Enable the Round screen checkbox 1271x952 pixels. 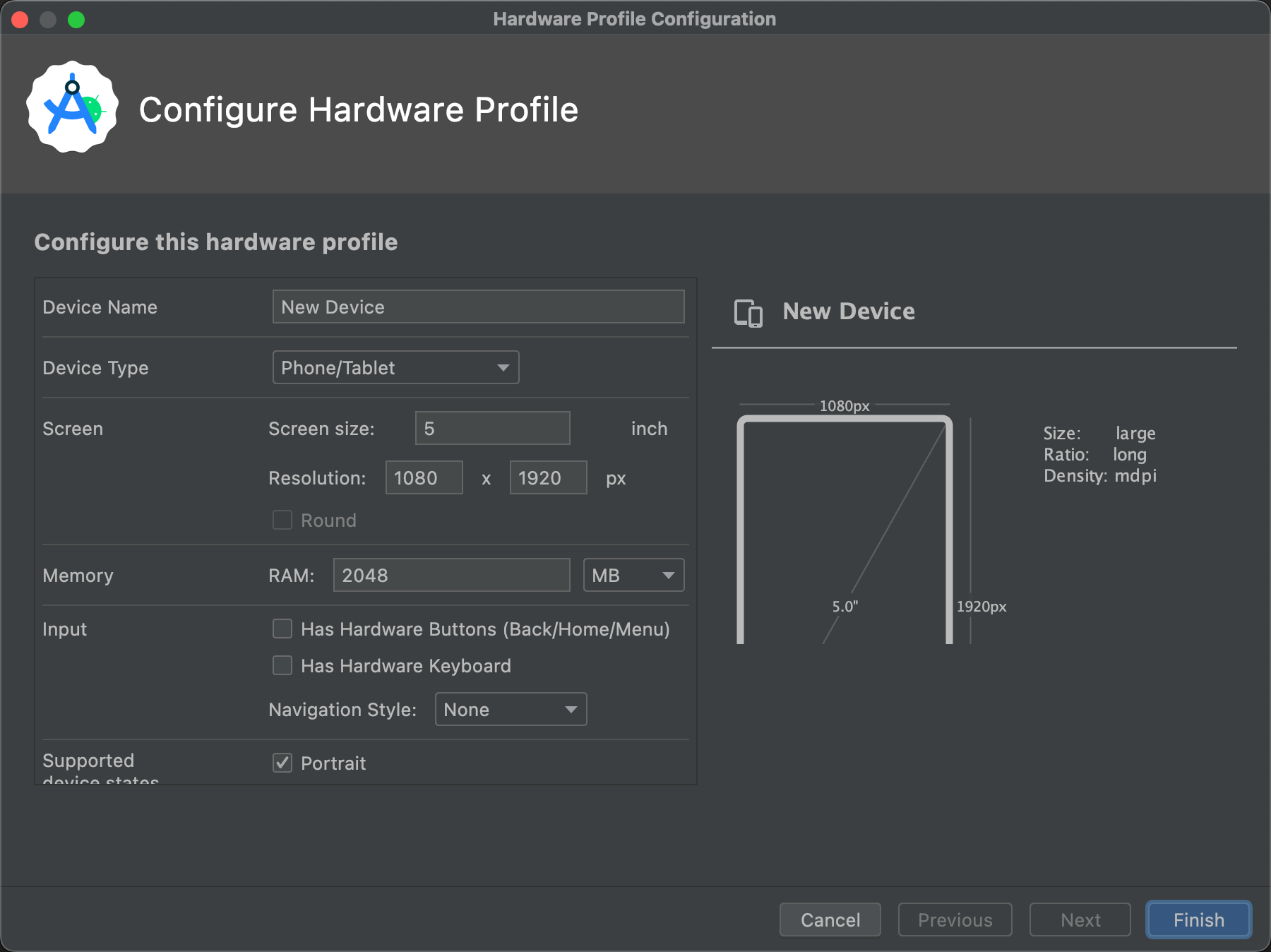(x=282, y=520)
